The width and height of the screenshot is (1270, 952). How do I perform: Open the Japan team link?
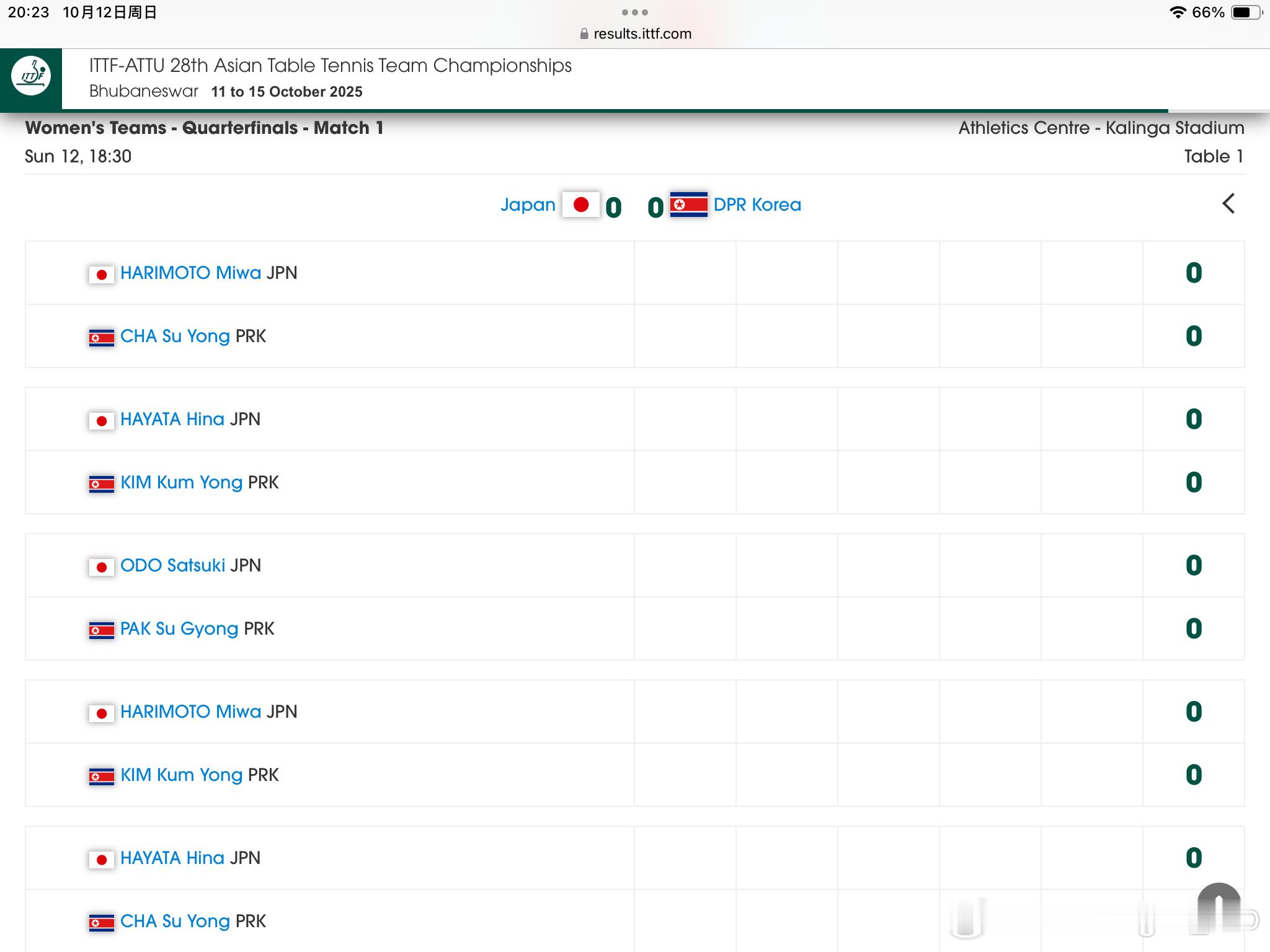[528, 205]
